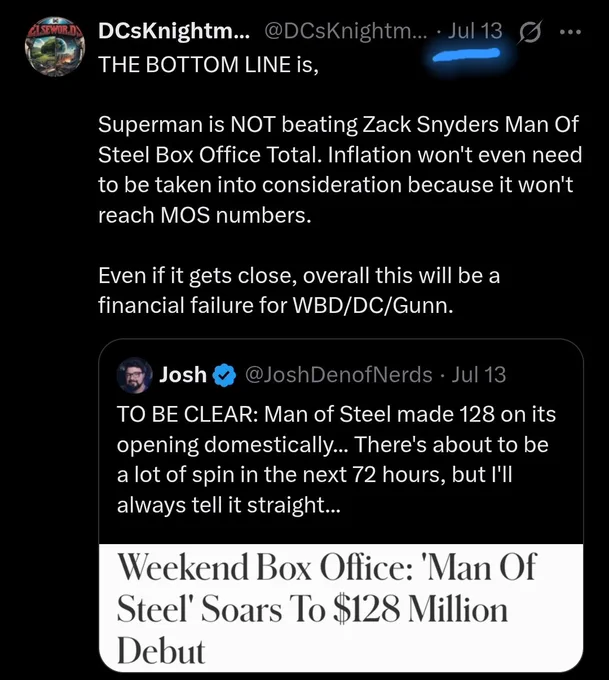The height and width of the screenshot is (680, 609).
Task: Click the @DCsKnightm handle
Action: (346, 31)
